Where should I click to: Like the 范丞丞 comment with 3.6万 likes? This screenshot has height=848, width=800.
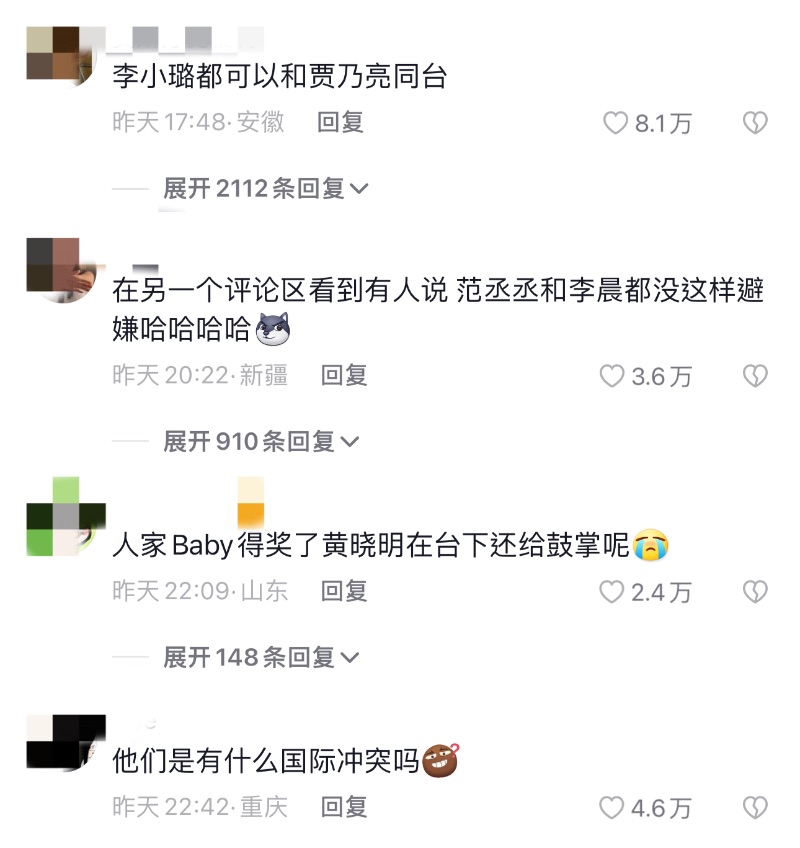612,376
